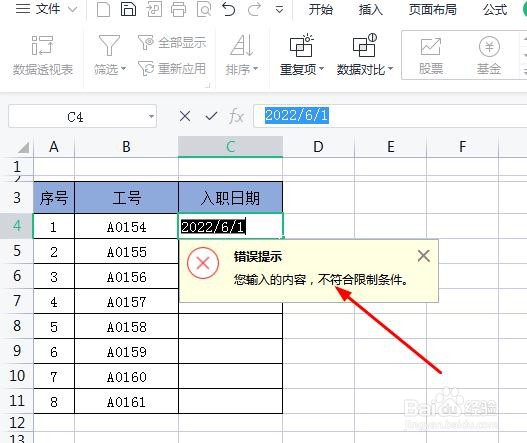Open the 筛选 dropdown arrow
The height and width of the screenshot is (443, 527).
(x=123, y=69)
